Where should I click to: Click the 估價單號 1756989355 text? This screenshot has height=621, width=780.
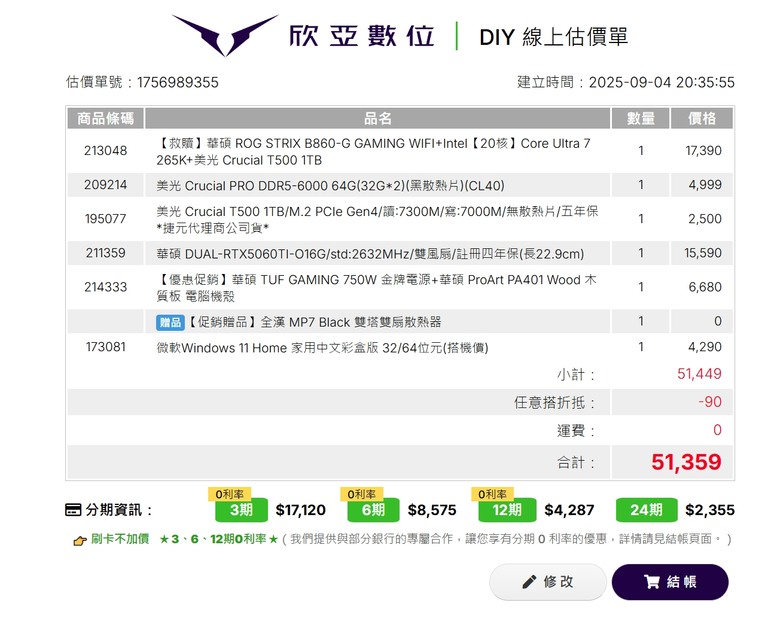point(142,82)
